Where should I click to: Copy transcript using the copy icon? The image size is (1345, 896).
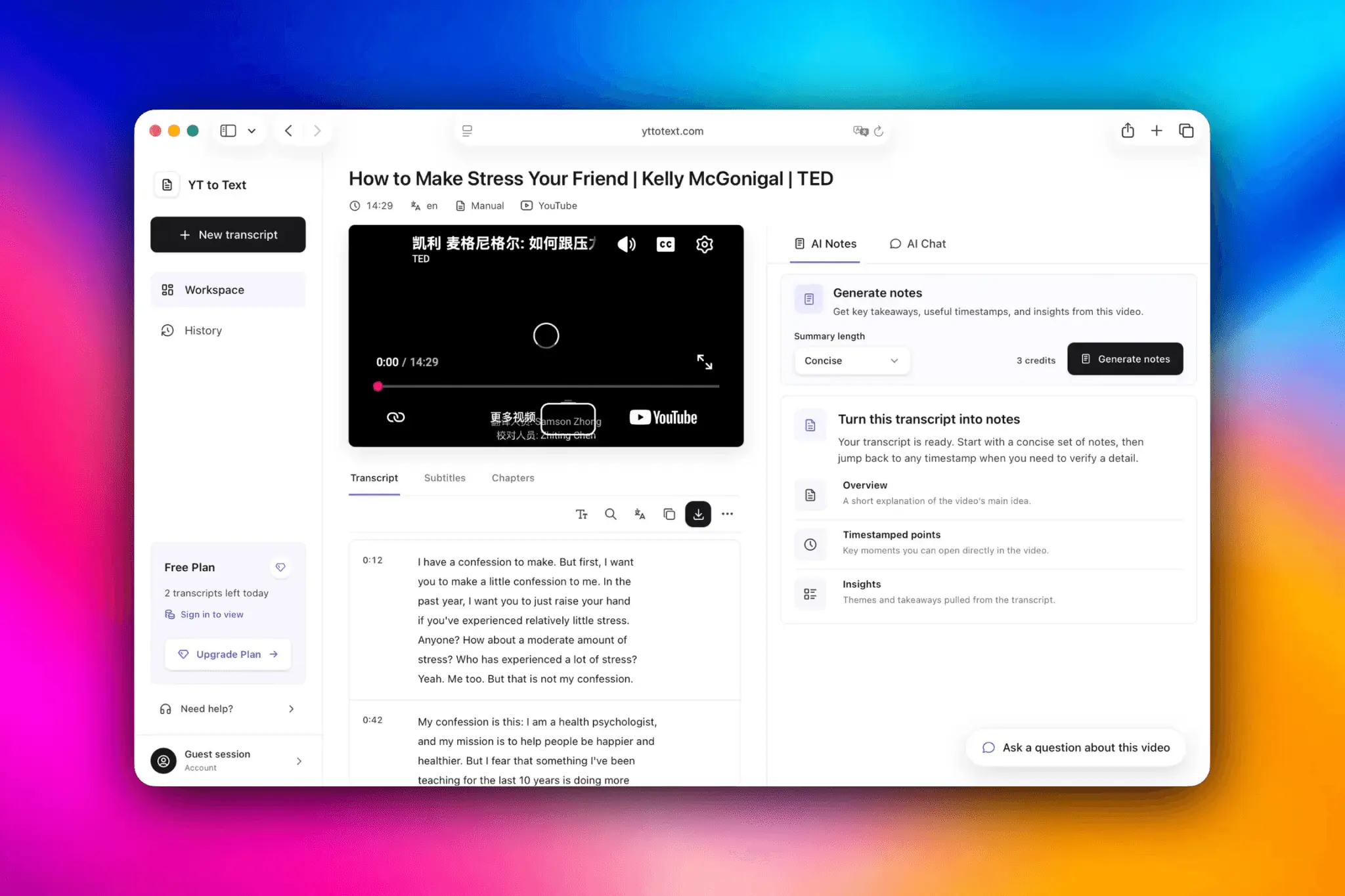[x=669, y=514]
